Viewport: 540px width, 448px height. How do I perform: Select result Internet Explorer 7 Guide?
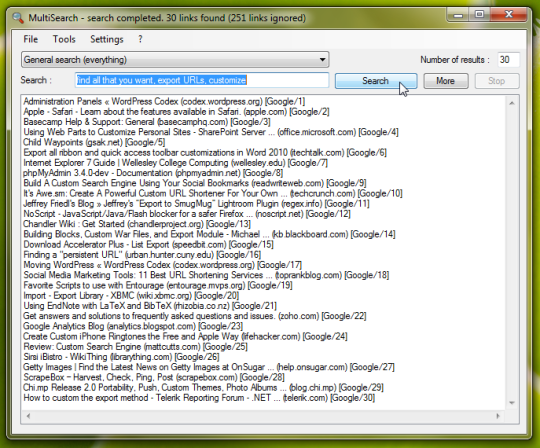coord(175,163)
